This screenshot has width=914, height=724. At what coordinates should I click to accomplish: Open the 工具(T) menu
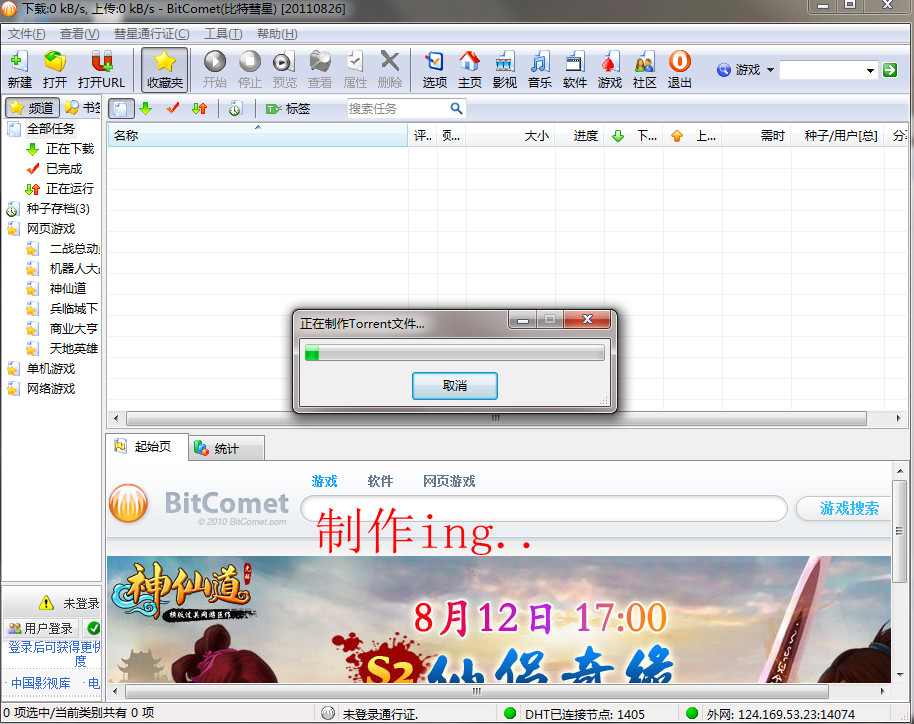click(223, 34)
